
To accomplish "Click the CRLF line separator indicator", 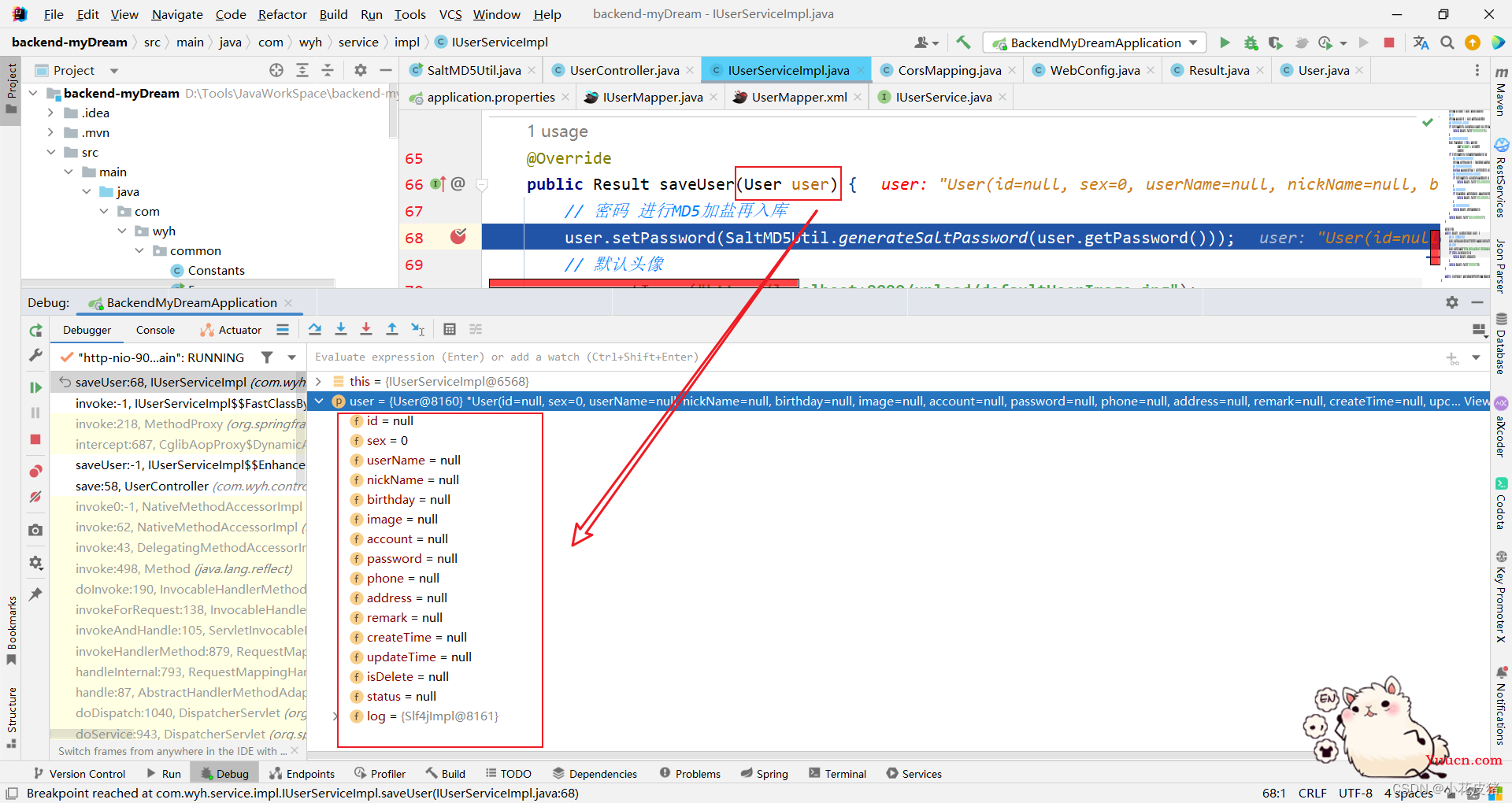I will (1313, 793).
